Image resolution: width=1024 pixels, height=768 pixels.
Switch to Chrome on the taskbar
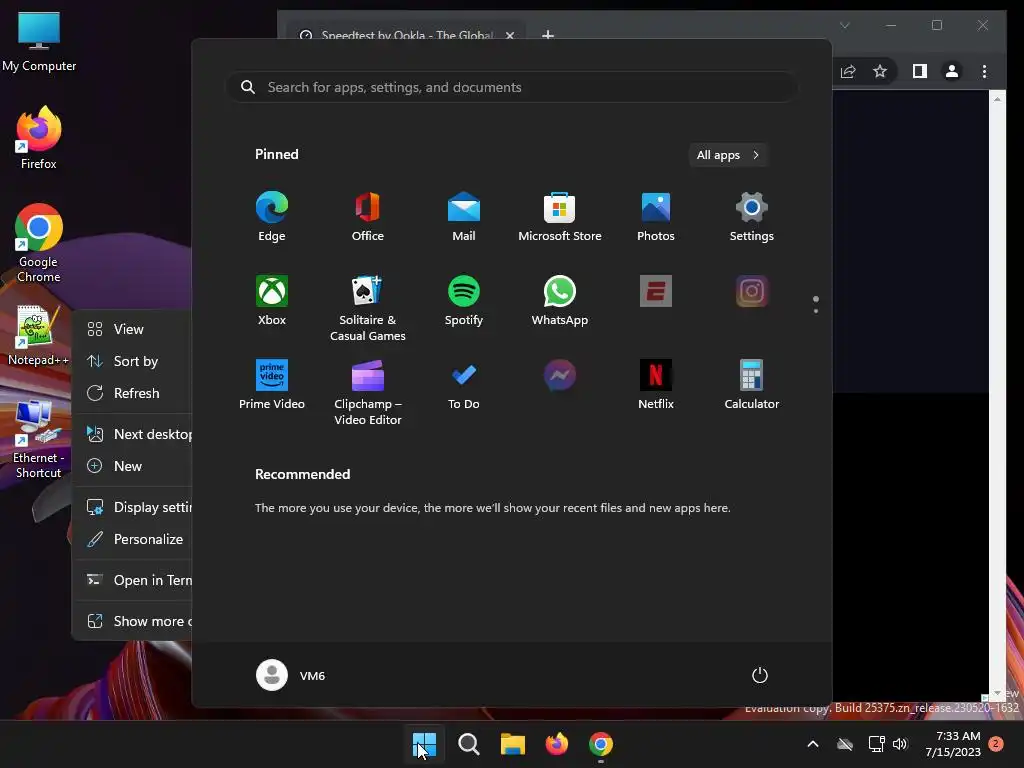601,744
